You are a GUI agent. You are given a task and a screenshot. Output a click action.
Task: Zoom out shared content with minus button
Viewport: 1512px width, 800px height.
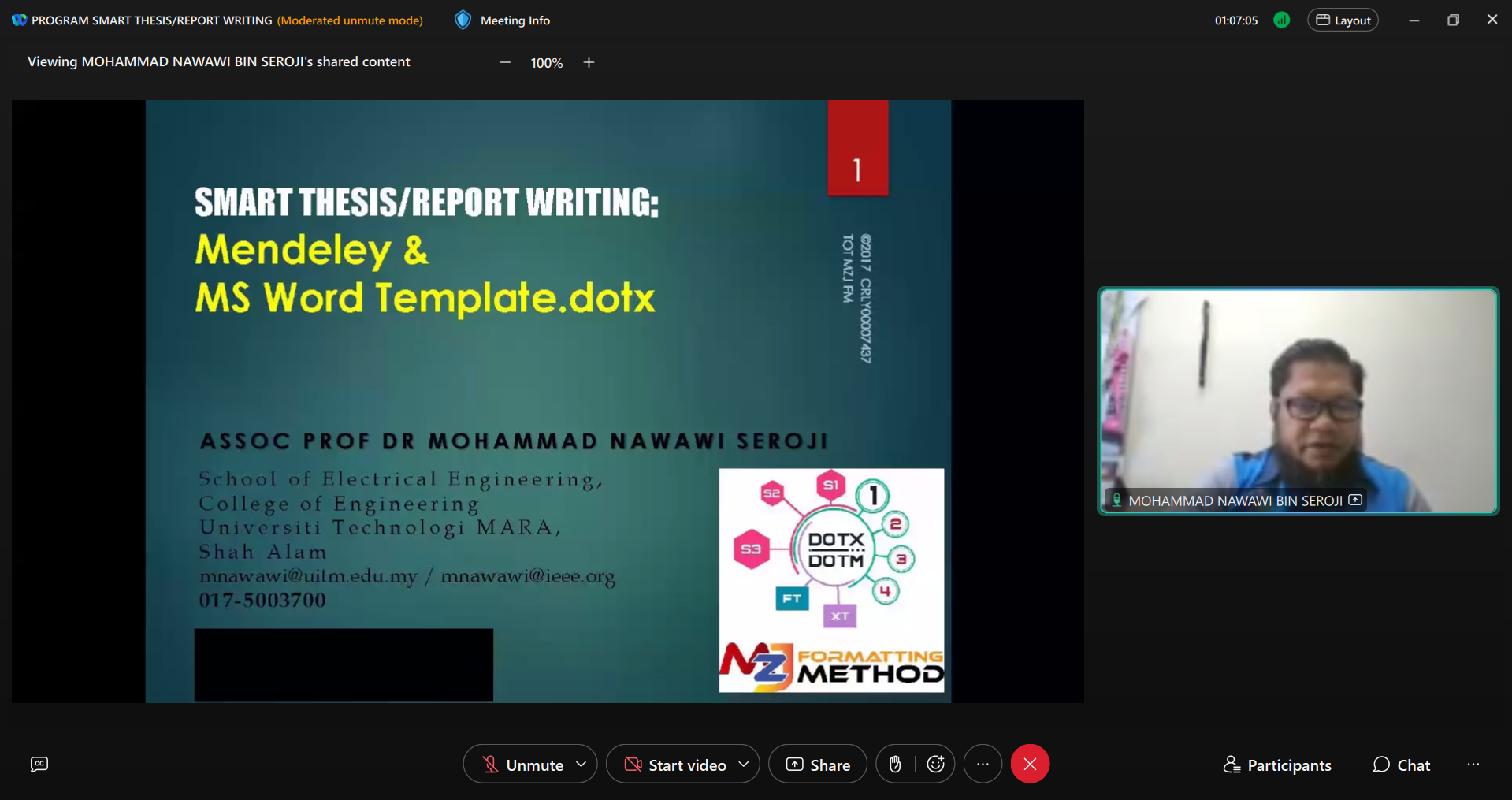[x=505, y=62]
